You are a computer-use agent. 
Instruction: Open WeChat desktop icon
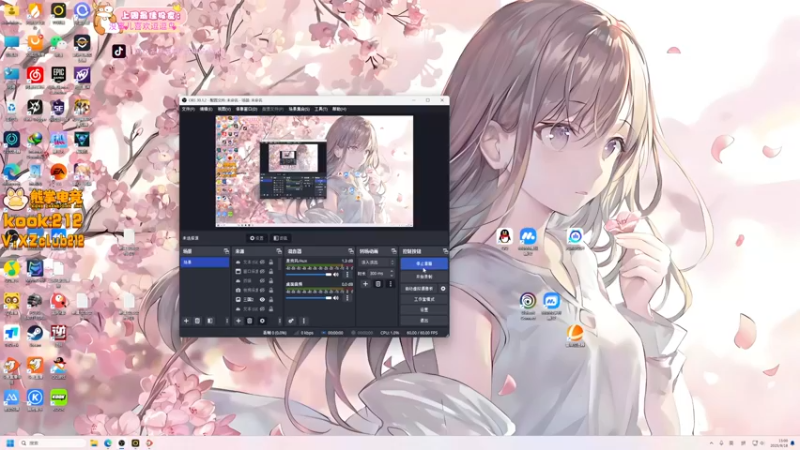coord(58,44)
